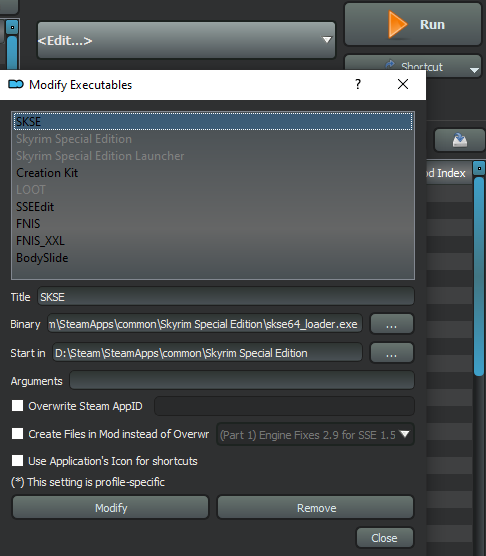Click the Mod Index column header

tap(449, 173)
